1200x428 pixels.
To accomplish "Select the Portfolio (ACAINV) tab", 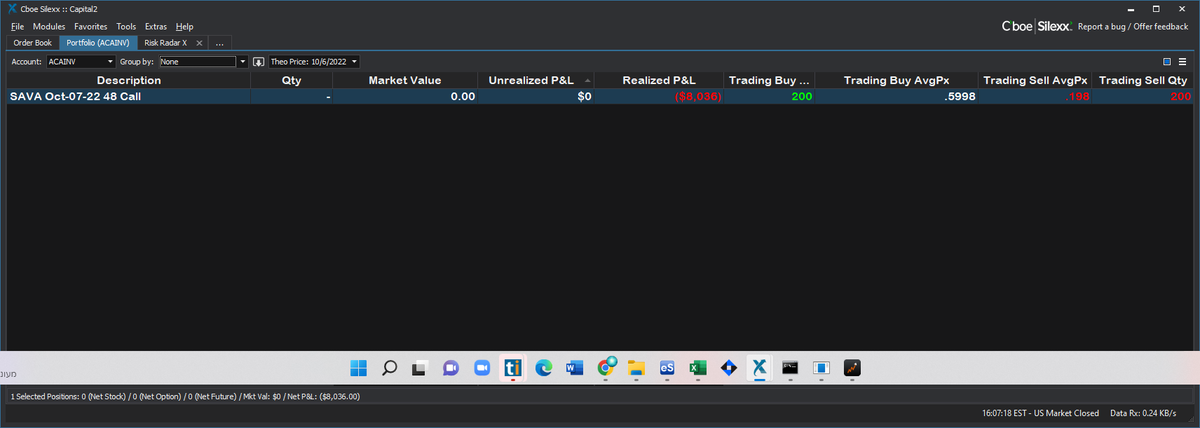I will coord(97,43).
